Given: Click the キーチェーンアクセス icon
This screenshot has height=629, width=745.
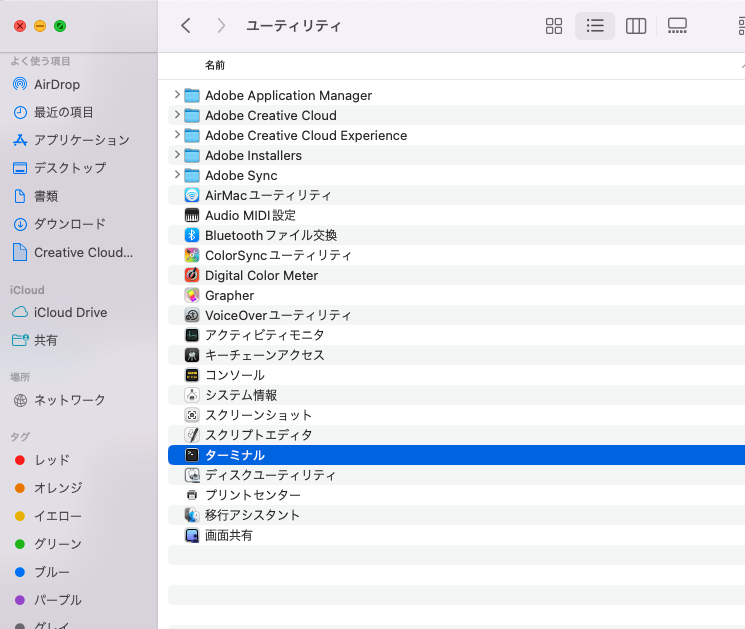Looking at the screenshot, I should click(x=192, y=355).
